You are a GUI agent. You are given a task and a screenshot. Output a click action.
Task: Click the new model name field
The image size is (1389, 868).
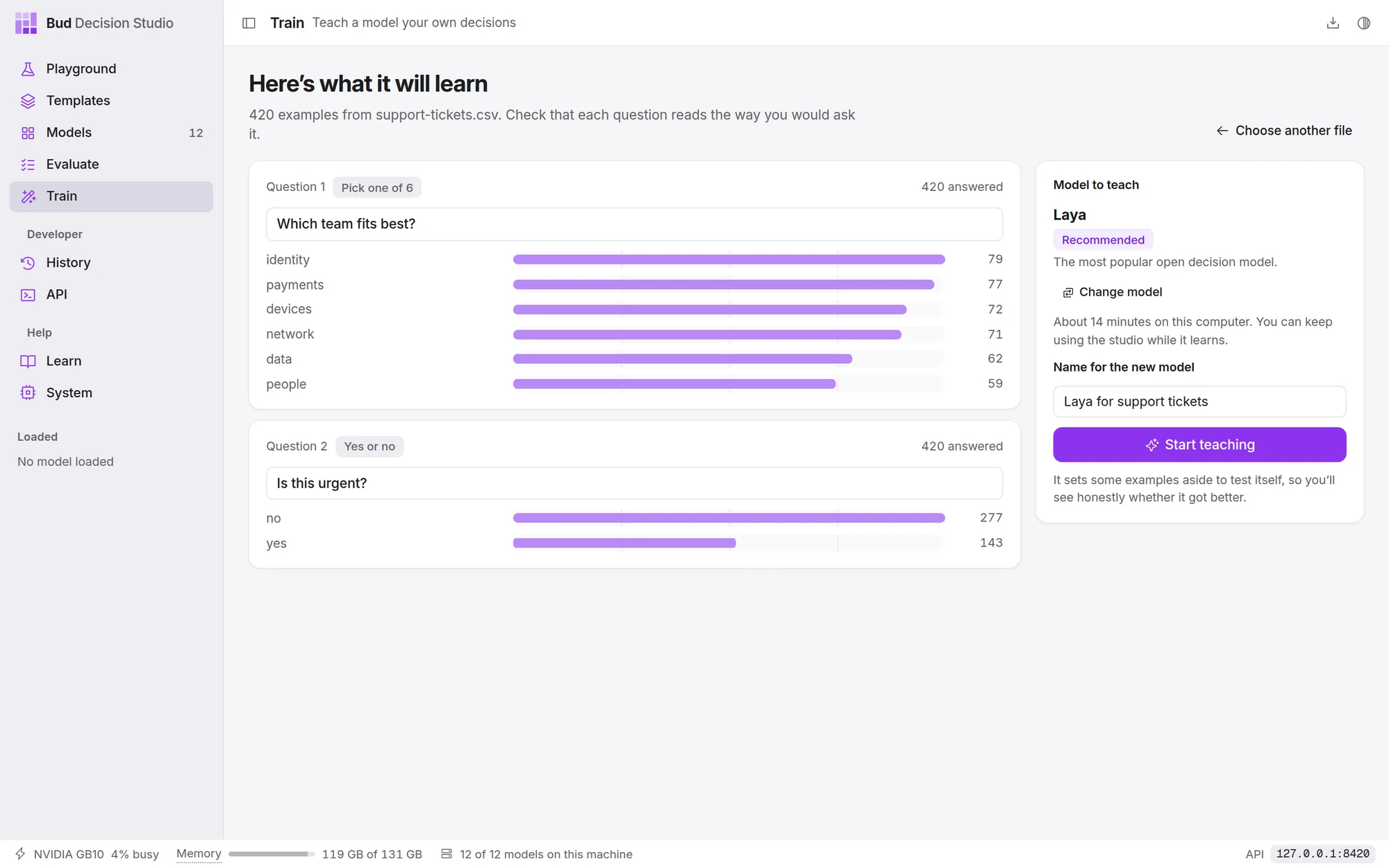(x=1199, y=401)
